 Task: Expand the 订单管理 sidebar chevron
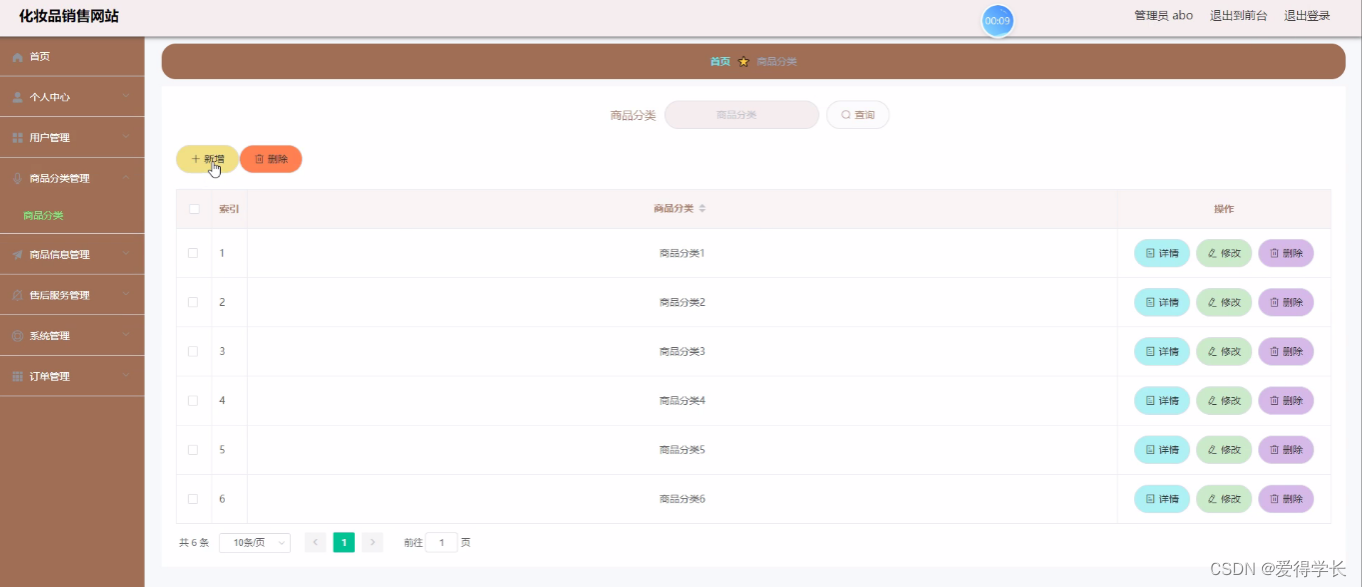point(126,376)
